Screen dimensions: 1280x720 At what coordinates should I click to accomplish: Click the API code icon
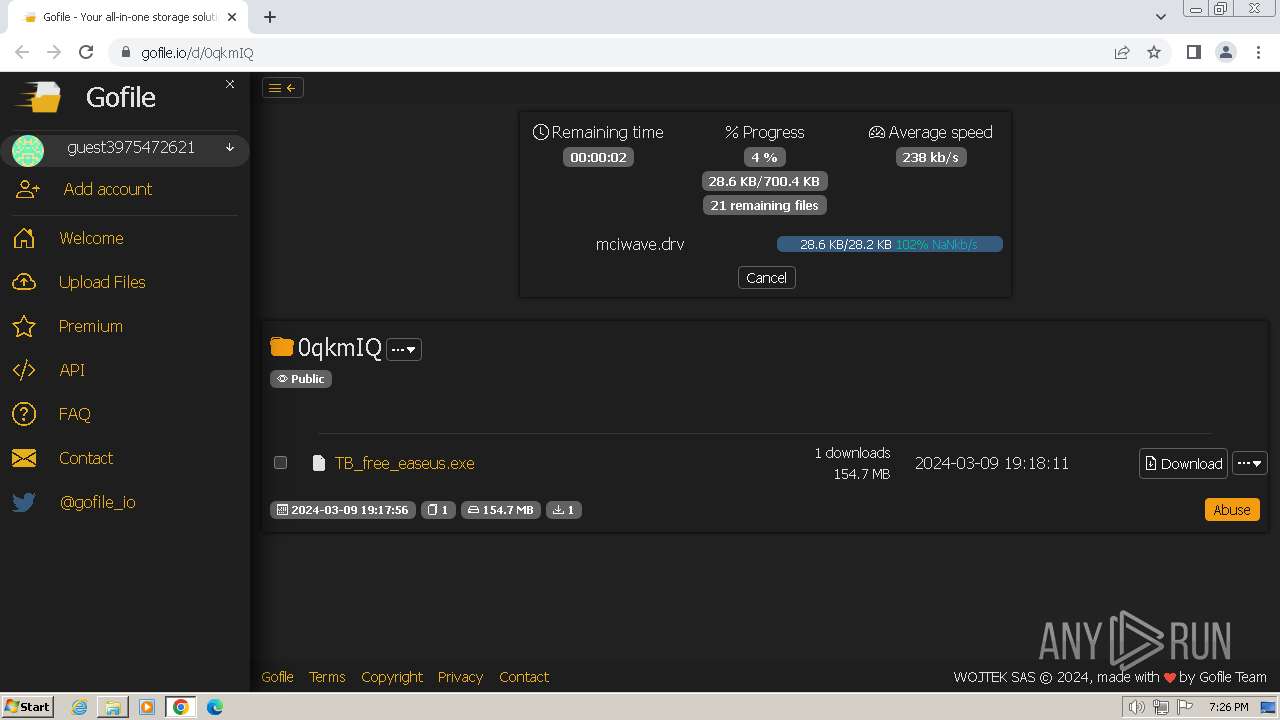(24, 370)
